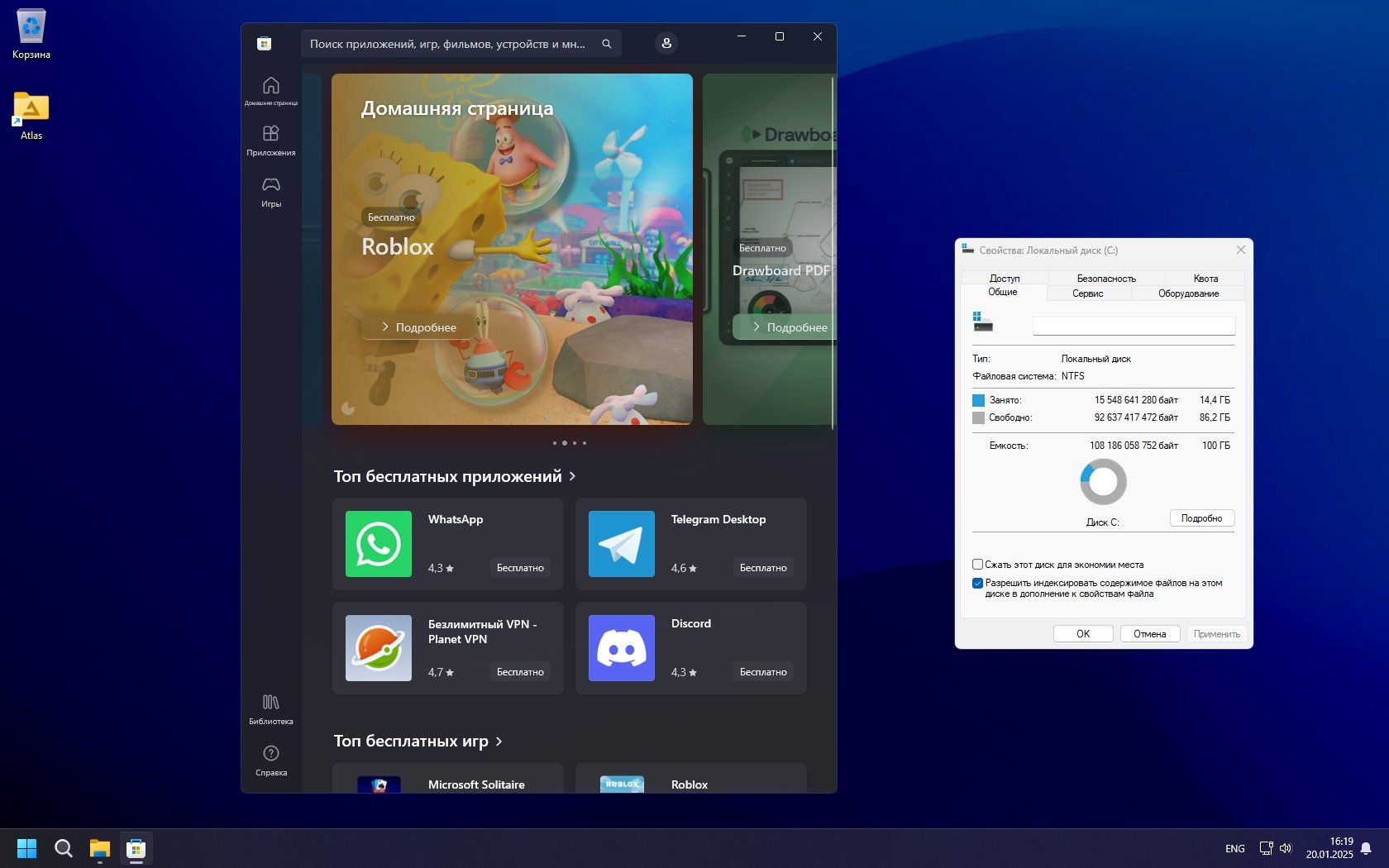Viewport: 1389px width, 868px height.
Task: Switch to the Сервис tab
Action: pyautogui.click(x=1087, y=293)
